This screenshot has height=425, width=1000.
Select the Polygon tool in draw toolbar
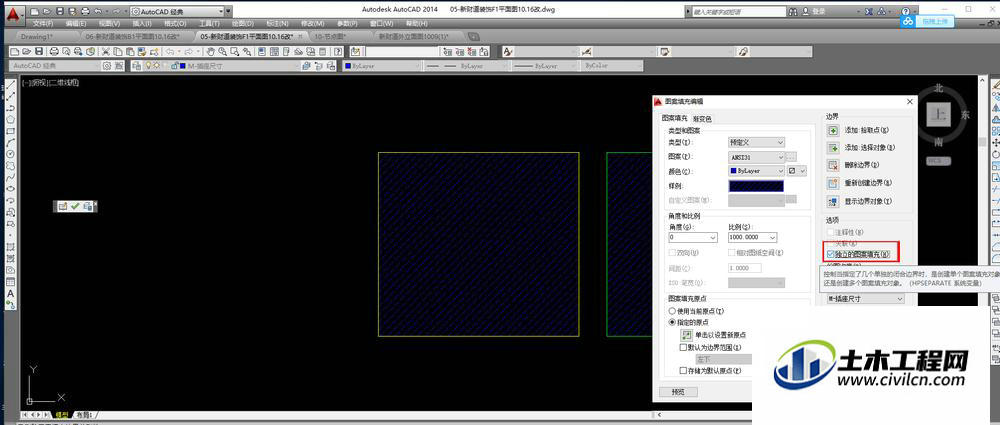tap(10, 119)
